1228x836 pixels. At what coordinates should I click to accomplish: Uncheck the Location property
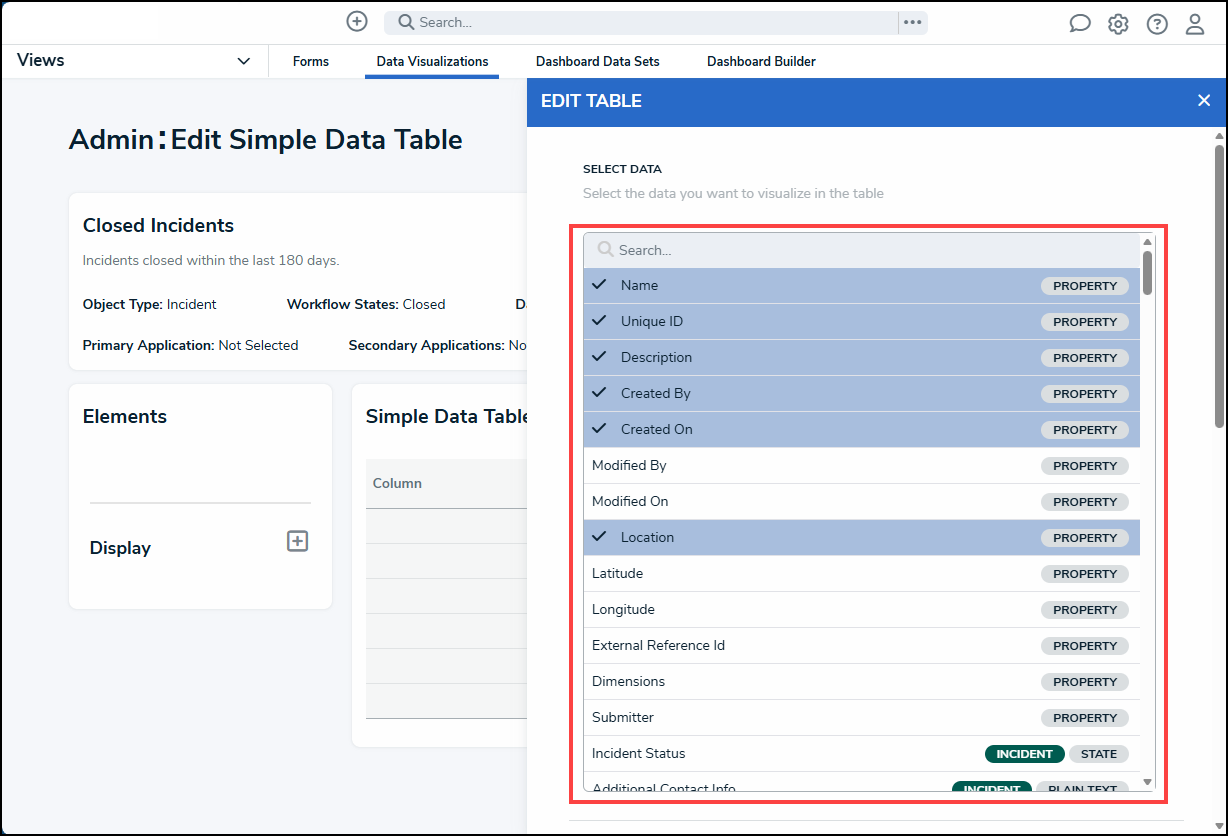(862, 538)
